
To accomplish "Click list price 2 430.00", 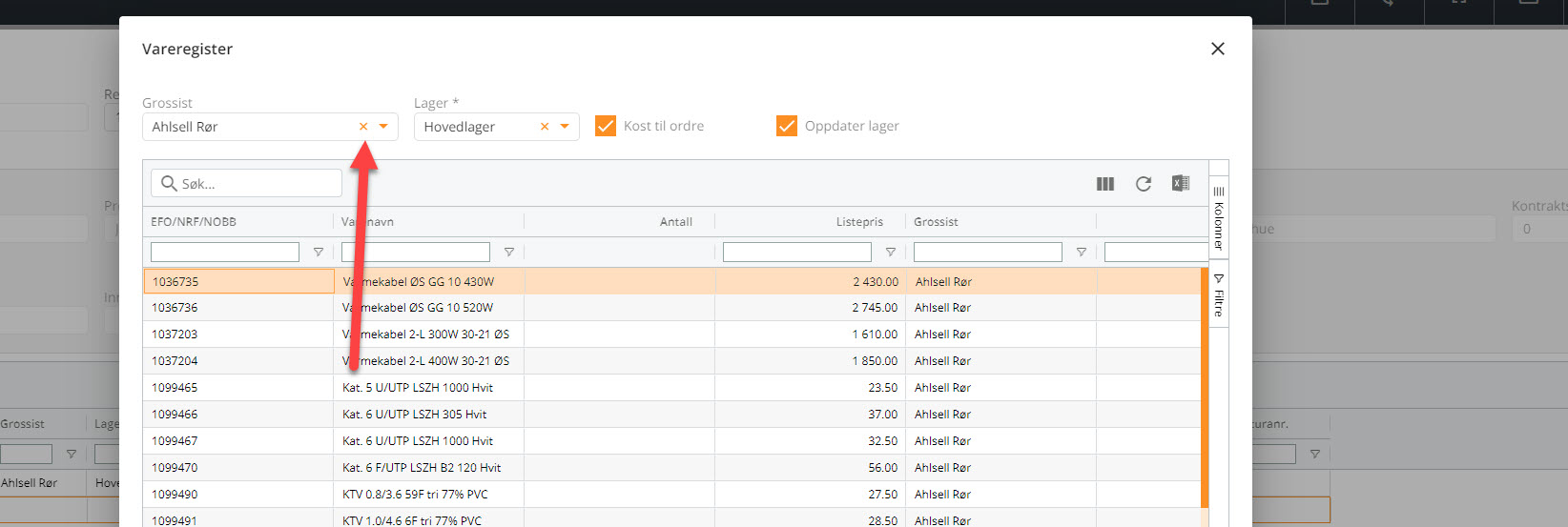I will (x=876, y=282).
